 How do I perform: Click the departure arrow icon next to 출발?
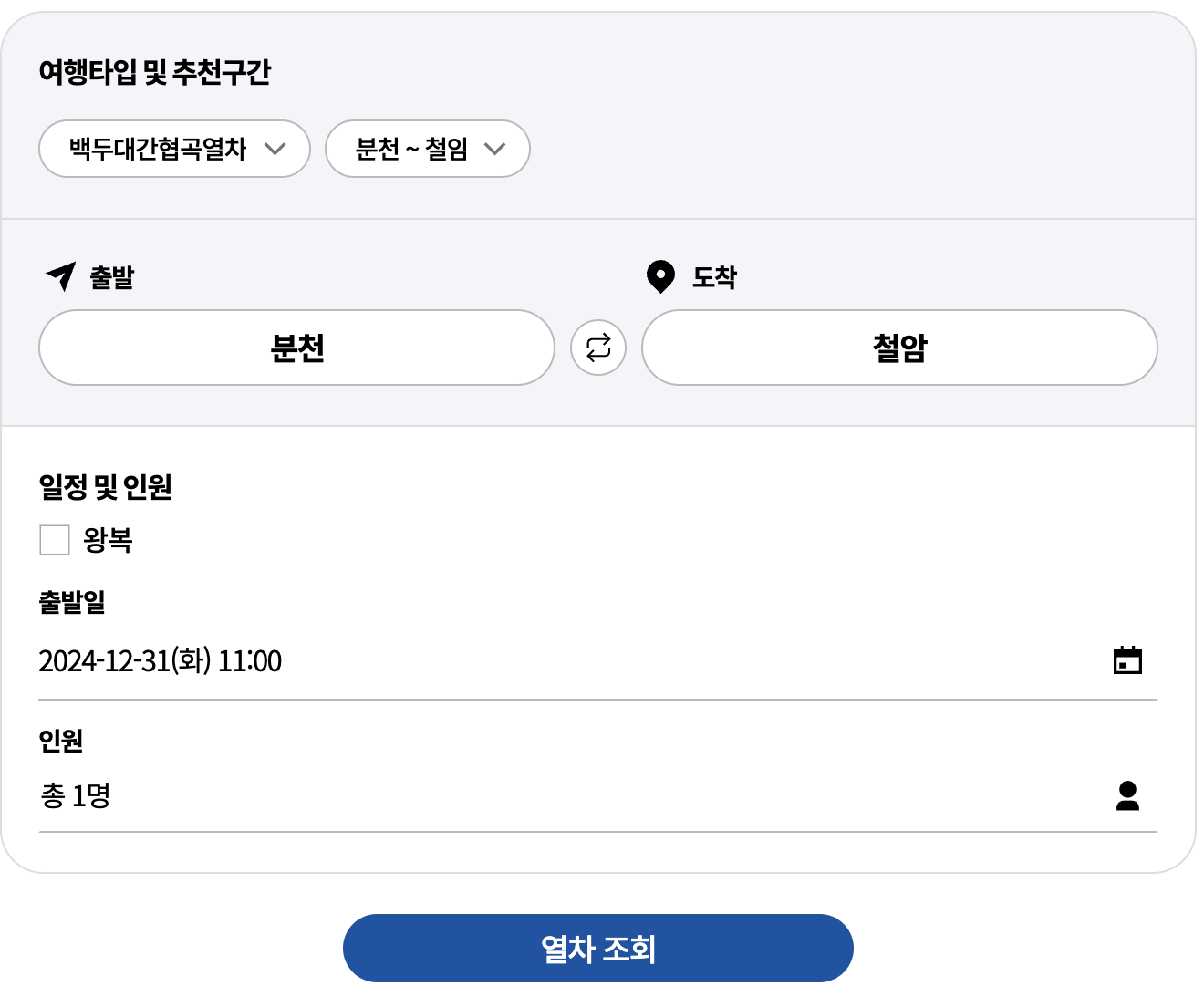click(x=58, y=276)
